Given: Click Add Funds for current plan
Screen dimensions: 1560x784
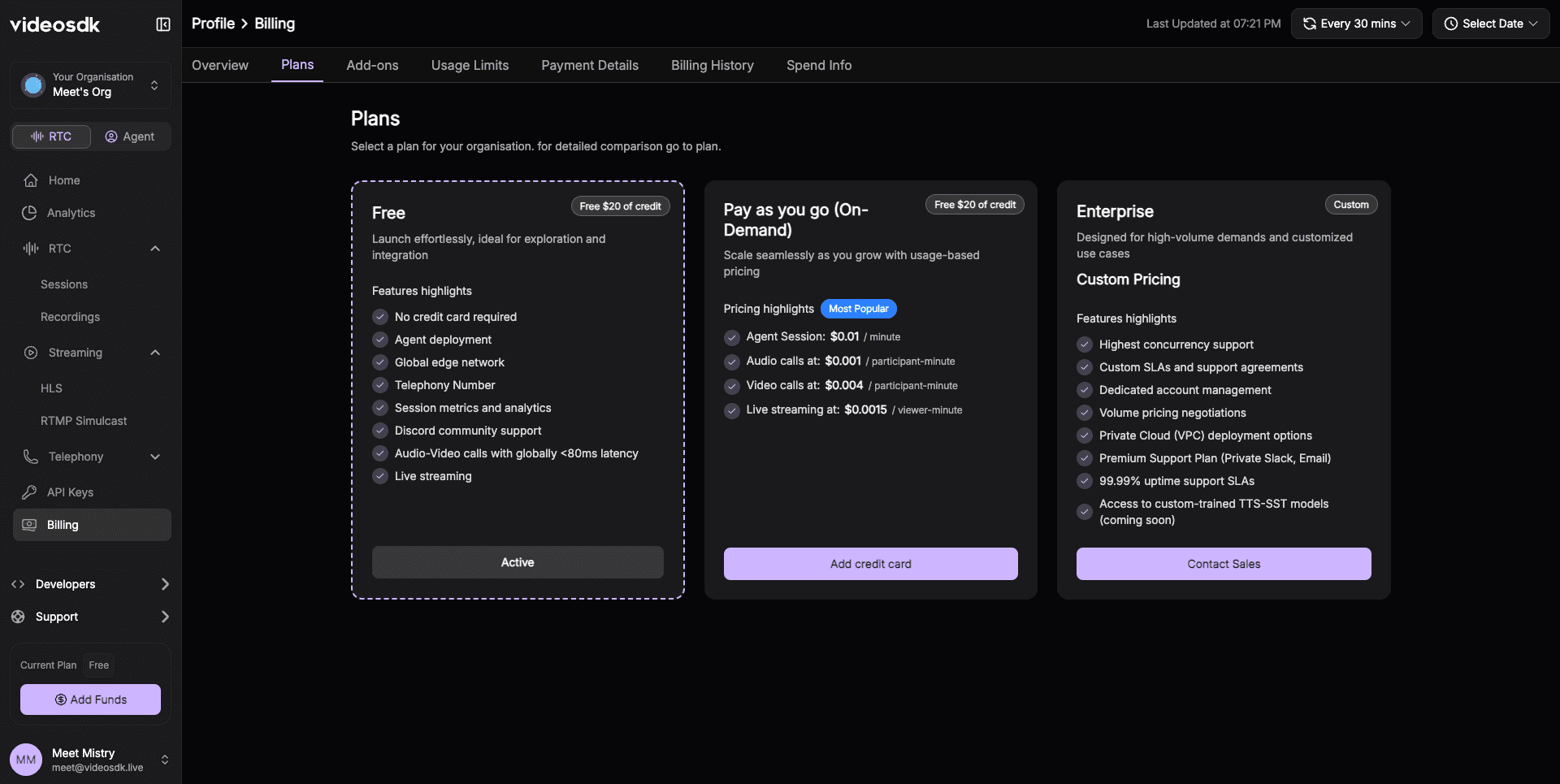Looking at the screenshot, I should (89, 700).
